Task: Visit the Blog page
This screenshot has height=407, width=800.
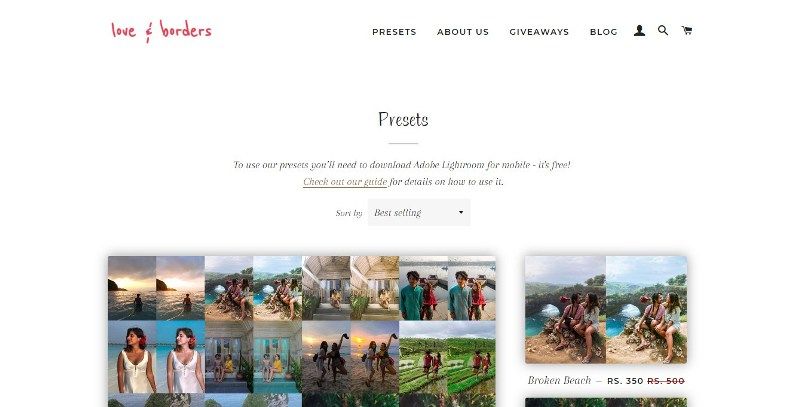Action: pyautogui.click(x=604, y=32)
